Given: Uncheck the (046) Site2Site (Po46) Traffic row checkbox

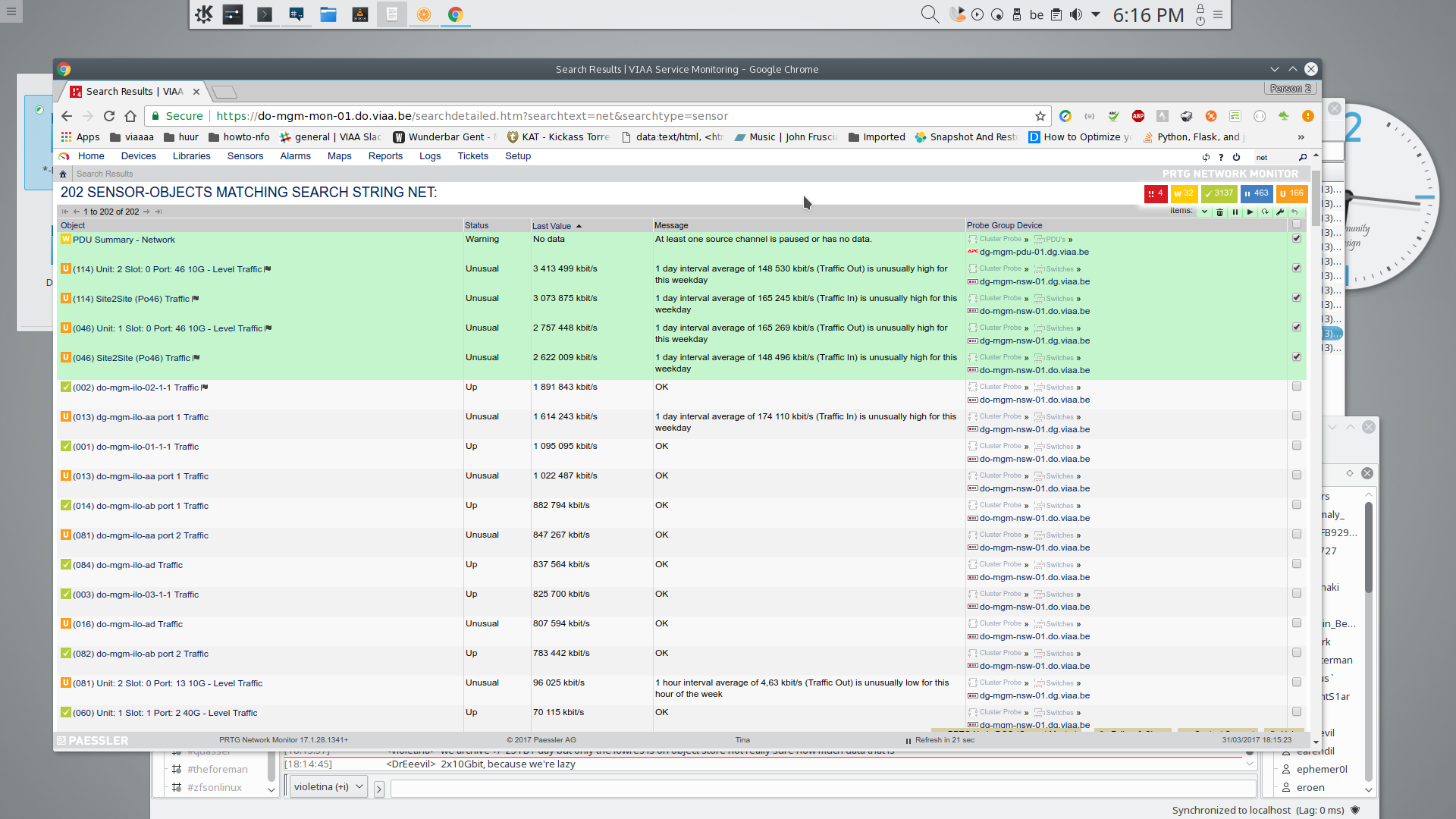Looking at the screenshot, I should (x=1297, y=356).
